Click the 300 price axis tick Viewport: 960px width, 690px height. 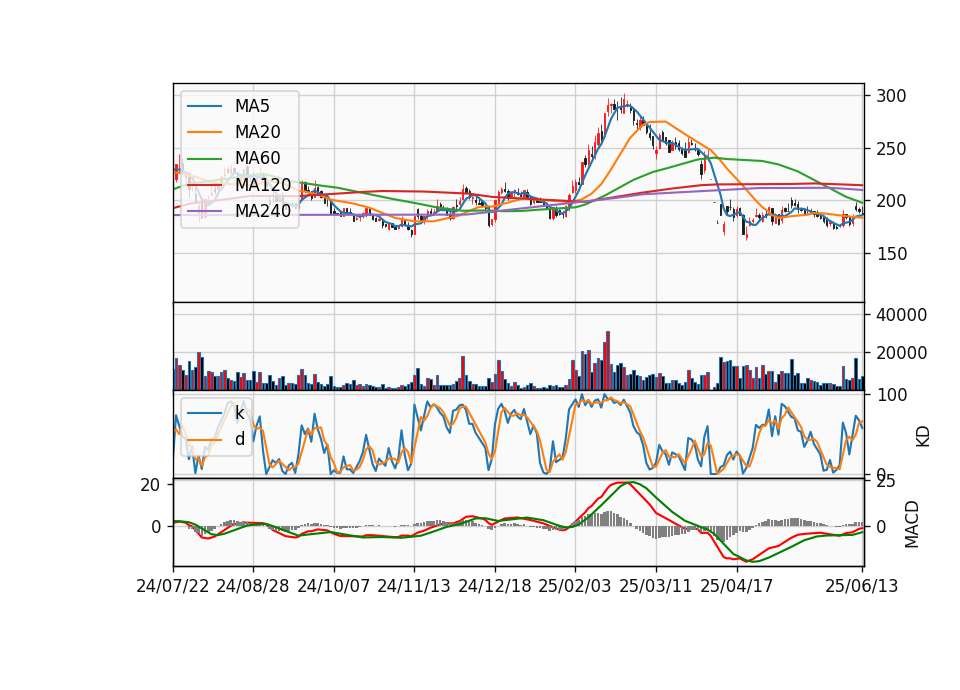(x=891, y=96)
